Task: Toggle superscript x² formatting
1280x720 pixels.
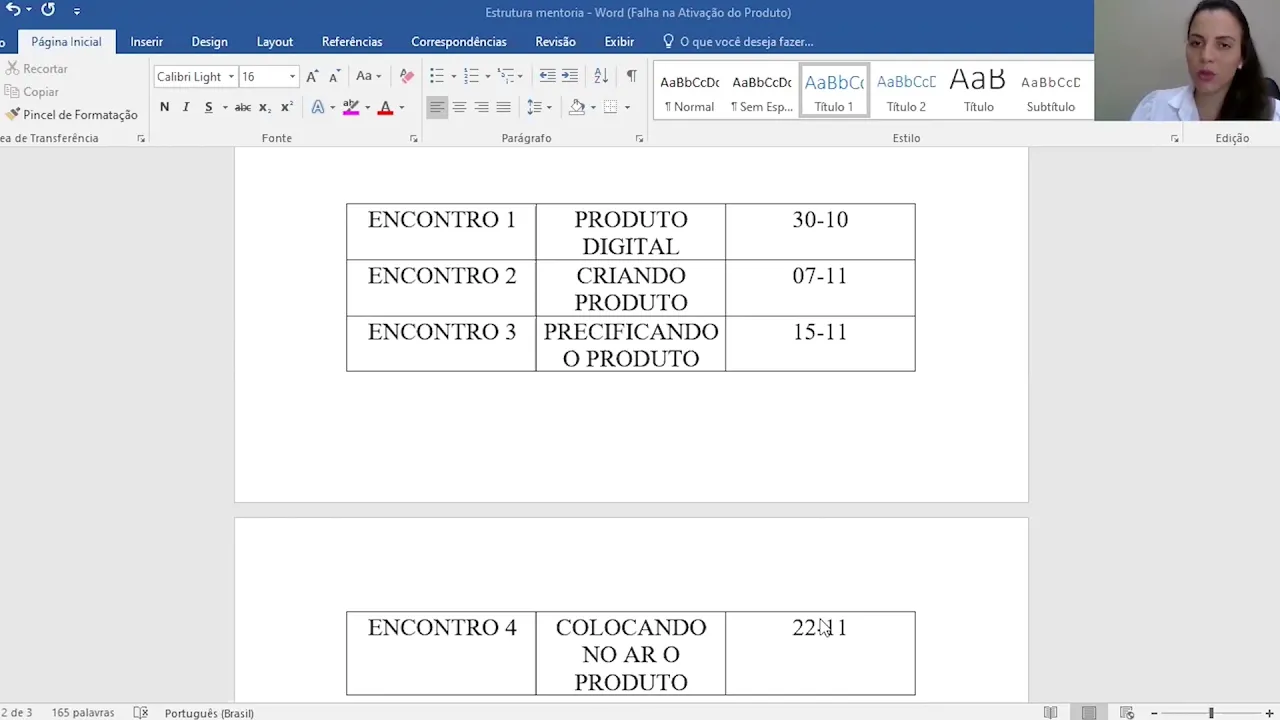Action: point(287,107)
